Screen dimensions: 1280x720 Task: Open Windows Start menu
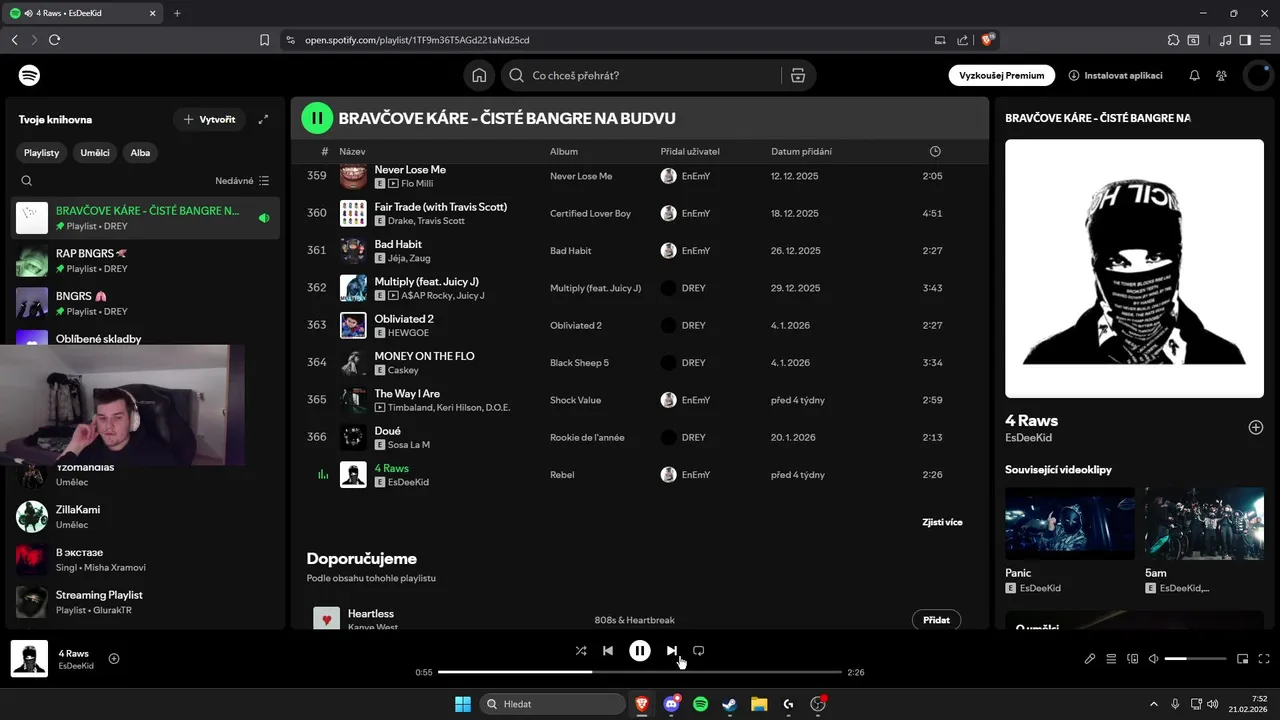pos(463,704)
